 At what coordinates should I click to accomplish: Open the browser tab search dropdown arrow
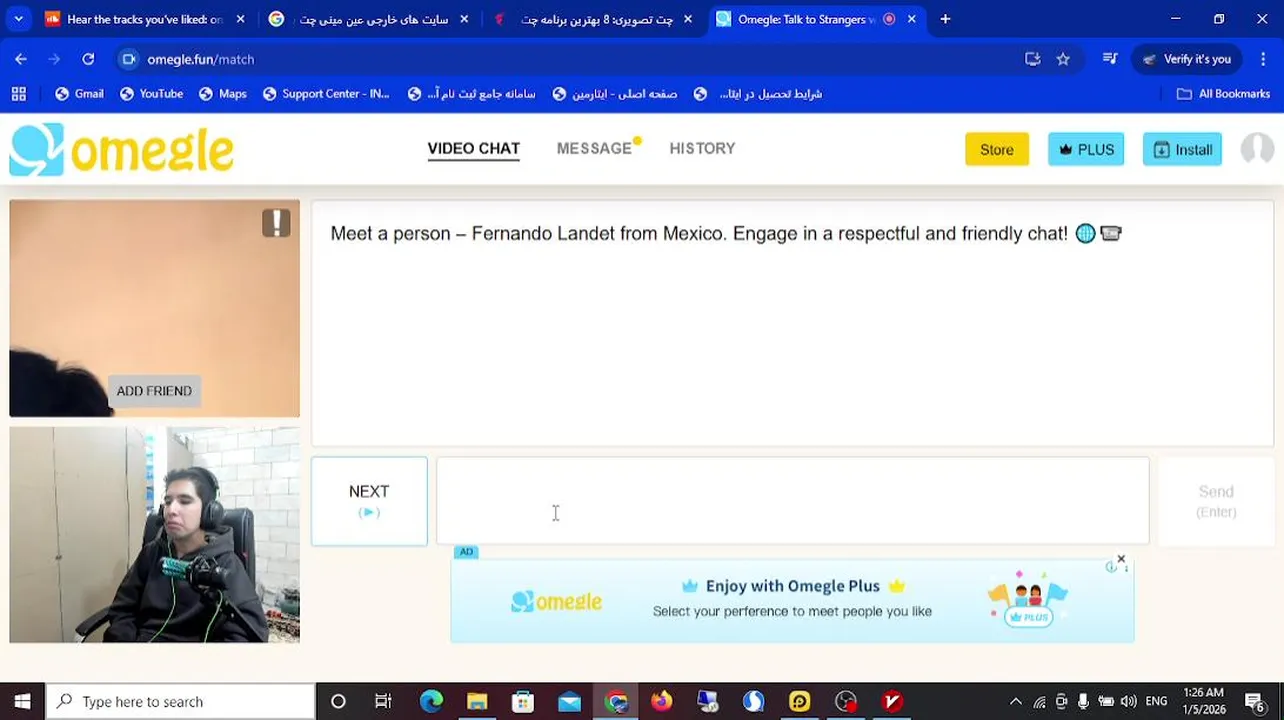point(19,19)
